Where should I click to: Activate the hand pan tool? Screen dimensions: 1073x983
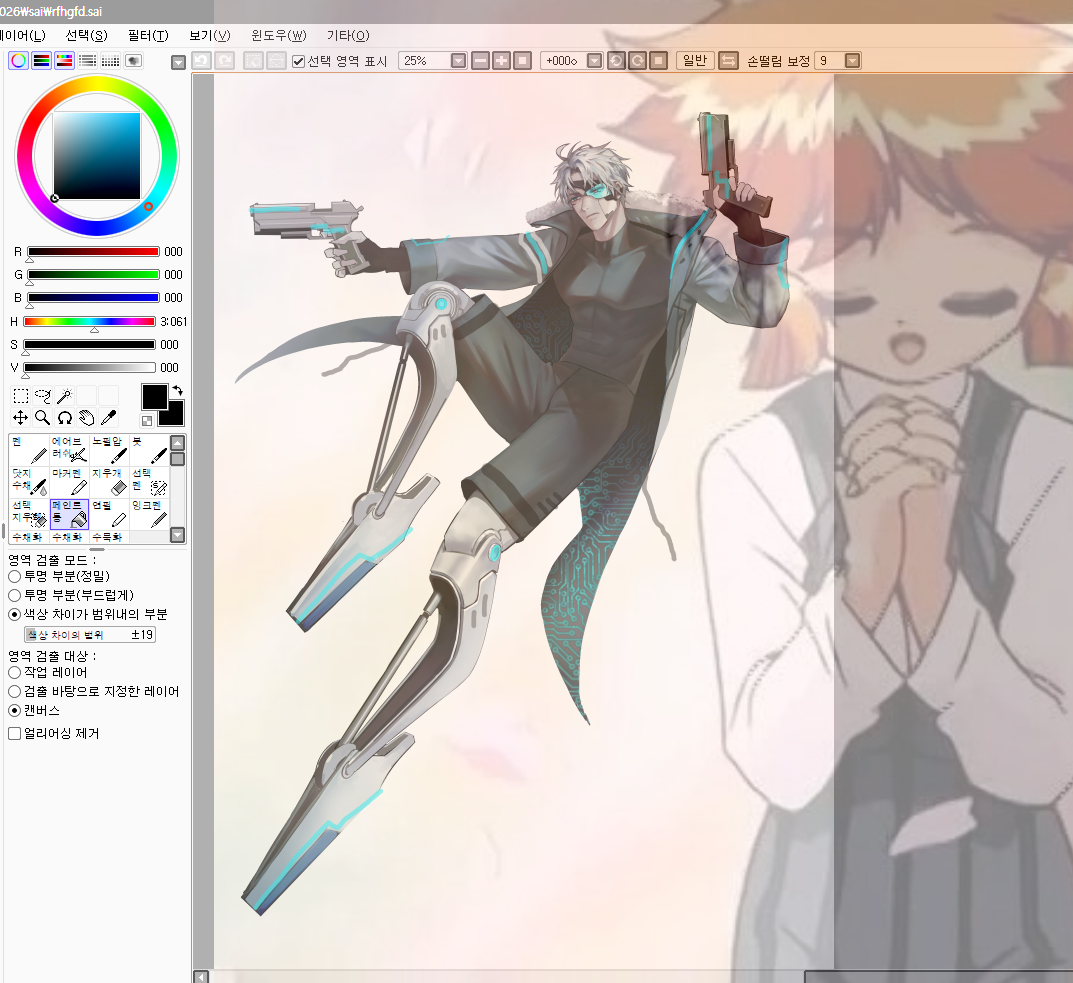click(x=87, y=418)
